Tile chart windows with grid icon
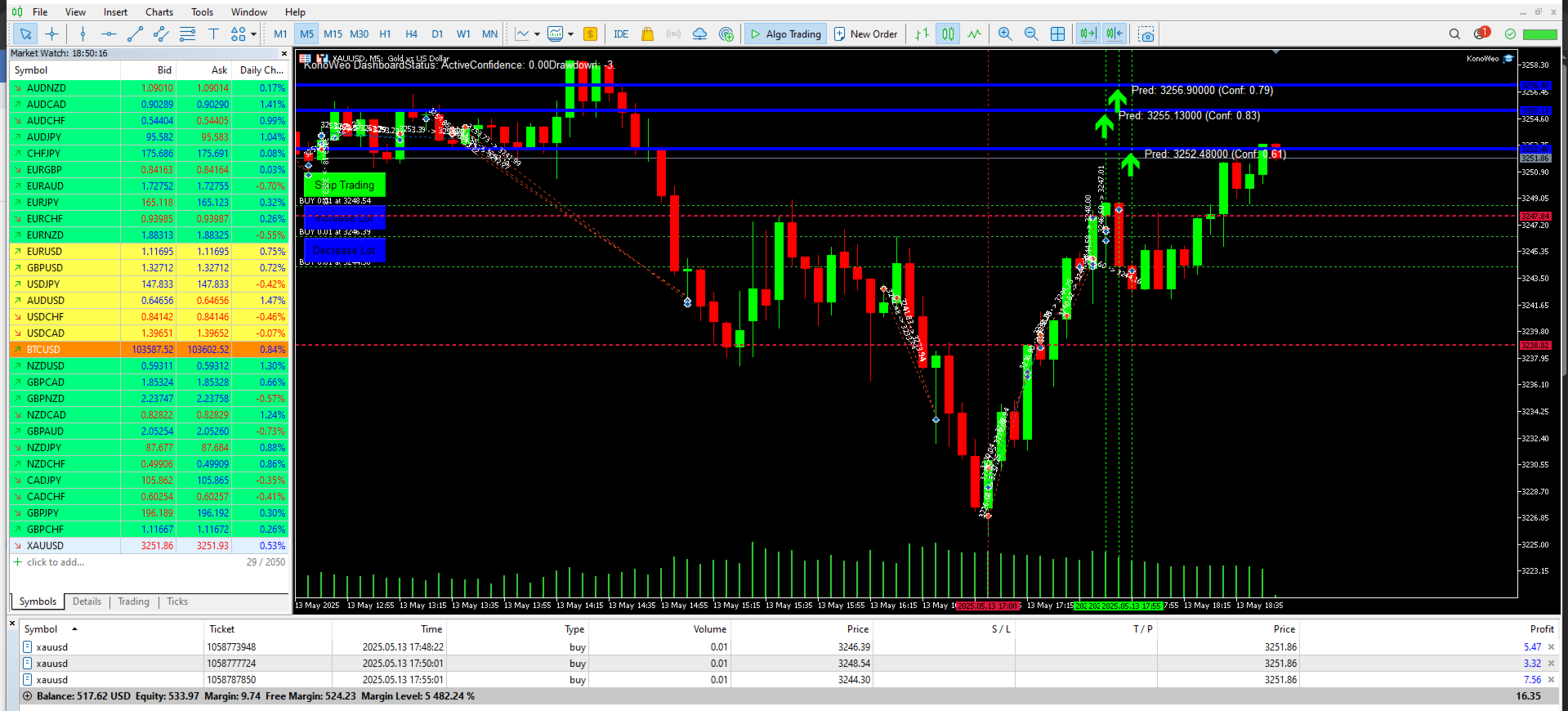Viewport: 1568px width, 711px height. (1057, 34)
